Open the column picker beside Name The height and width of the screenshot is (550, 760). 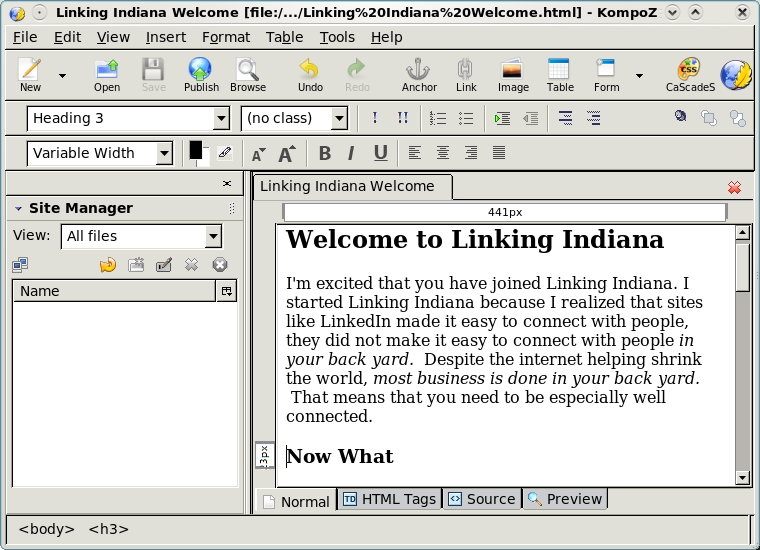coord(226,291)
